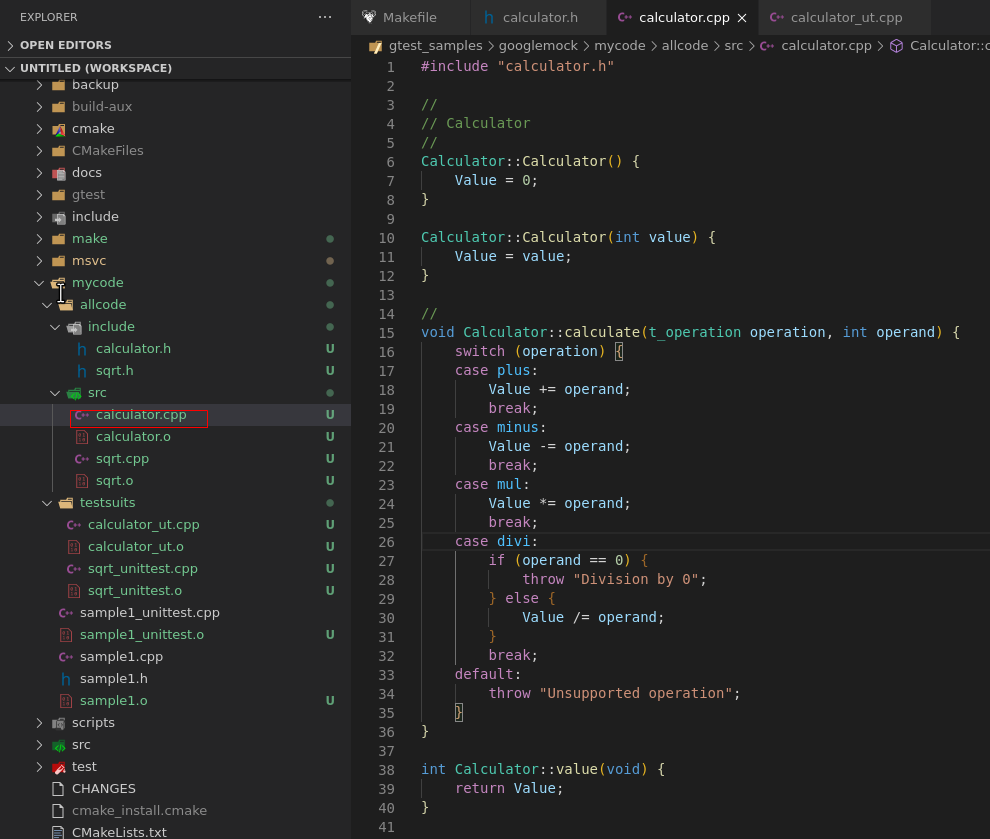Image resolution: width=990 pixels, height=839 pixels.
Task: Collapse the mycode folder chevron
Action: [40, 283]
